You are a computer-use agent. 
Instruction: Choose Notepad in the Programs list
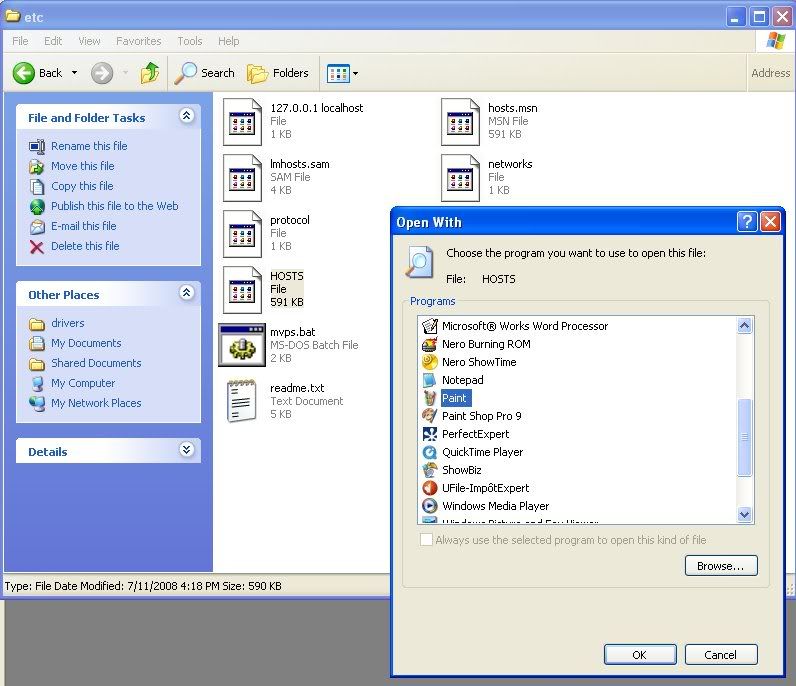[x=462, y=380]
